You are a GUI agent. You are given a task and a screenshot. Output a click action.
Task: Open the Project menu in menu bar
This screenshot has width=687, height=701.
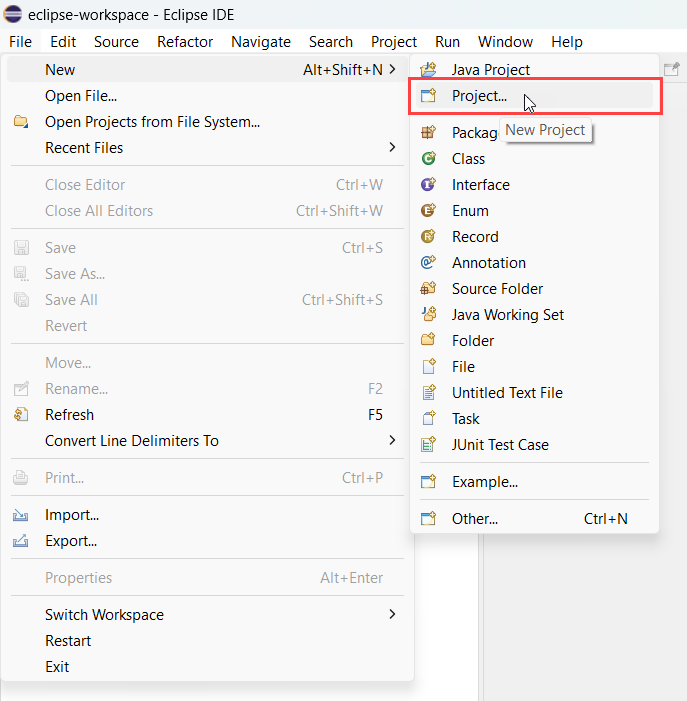tap(394, 42)
